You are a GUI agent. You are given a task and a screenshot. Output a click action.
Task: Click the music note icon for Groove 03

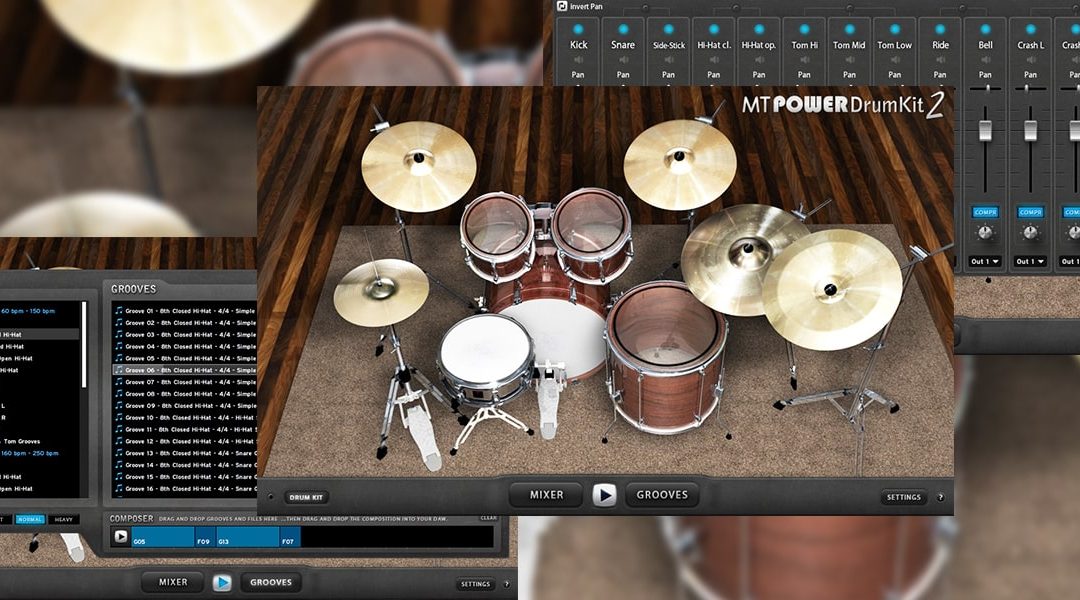tap(119, 334)
